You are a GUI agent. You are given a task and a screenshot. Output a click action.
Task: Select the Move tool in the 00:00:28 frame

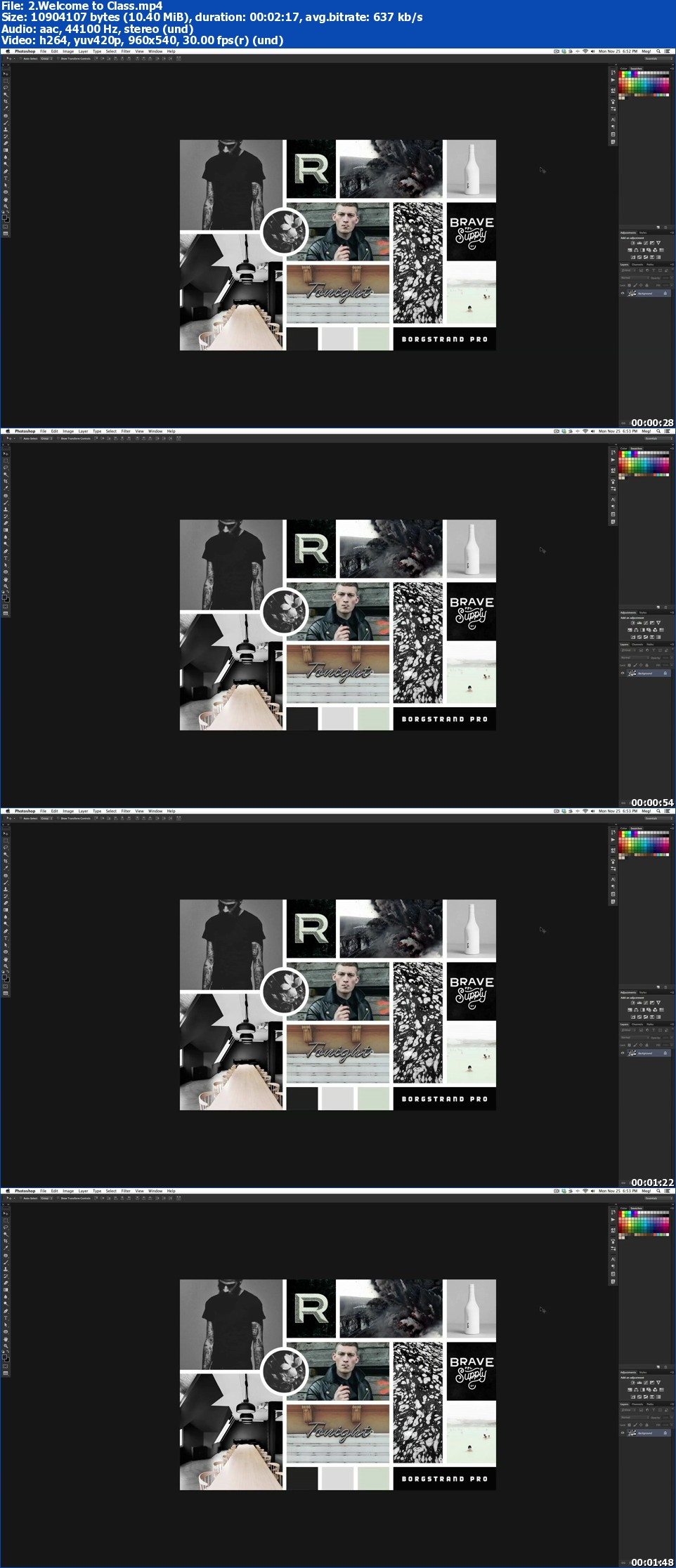pyautogui.click(x=6, y=74)
